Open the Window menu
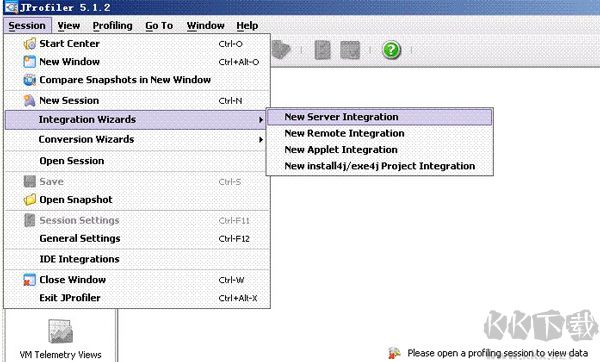The width and height of the screenshot is (600, 362). (205, 26)
